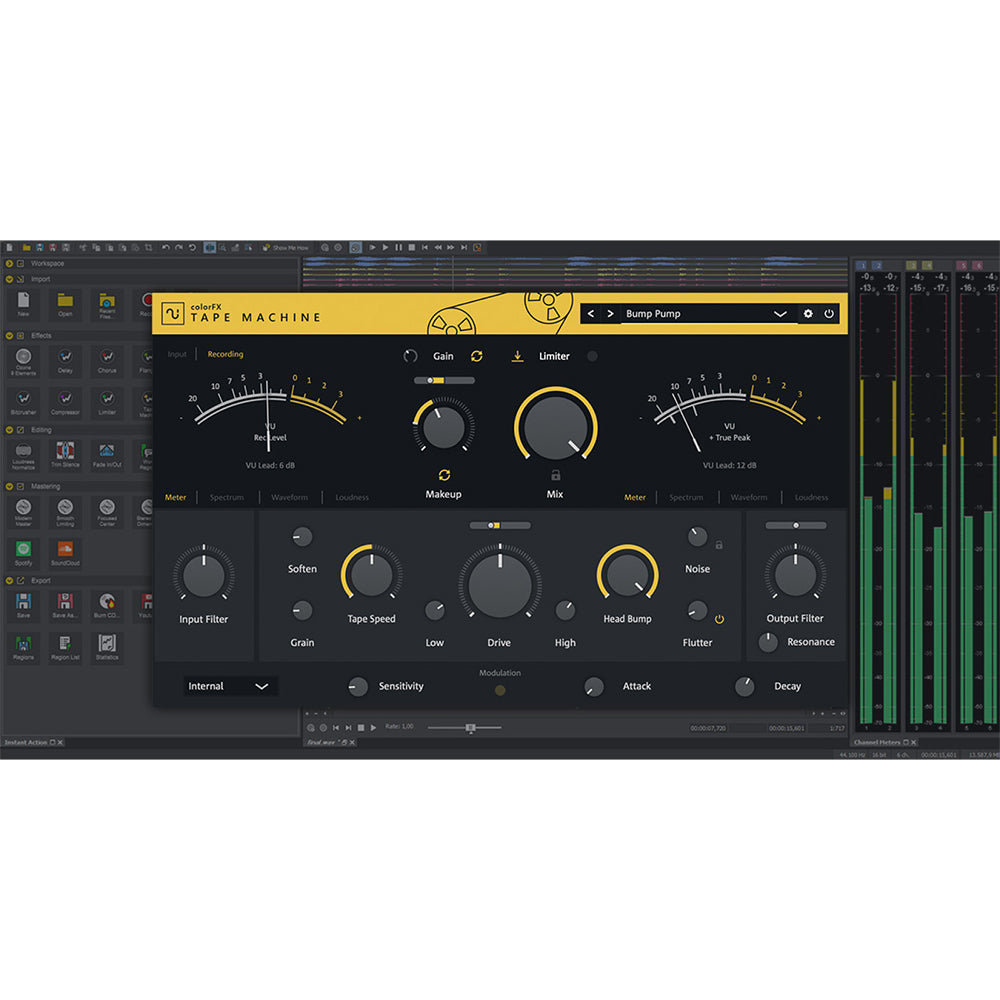1000x1000 pixels.
Task: Click the undo arrow in top toolbar
Action: pyautogui.click(x=166, y=247)
